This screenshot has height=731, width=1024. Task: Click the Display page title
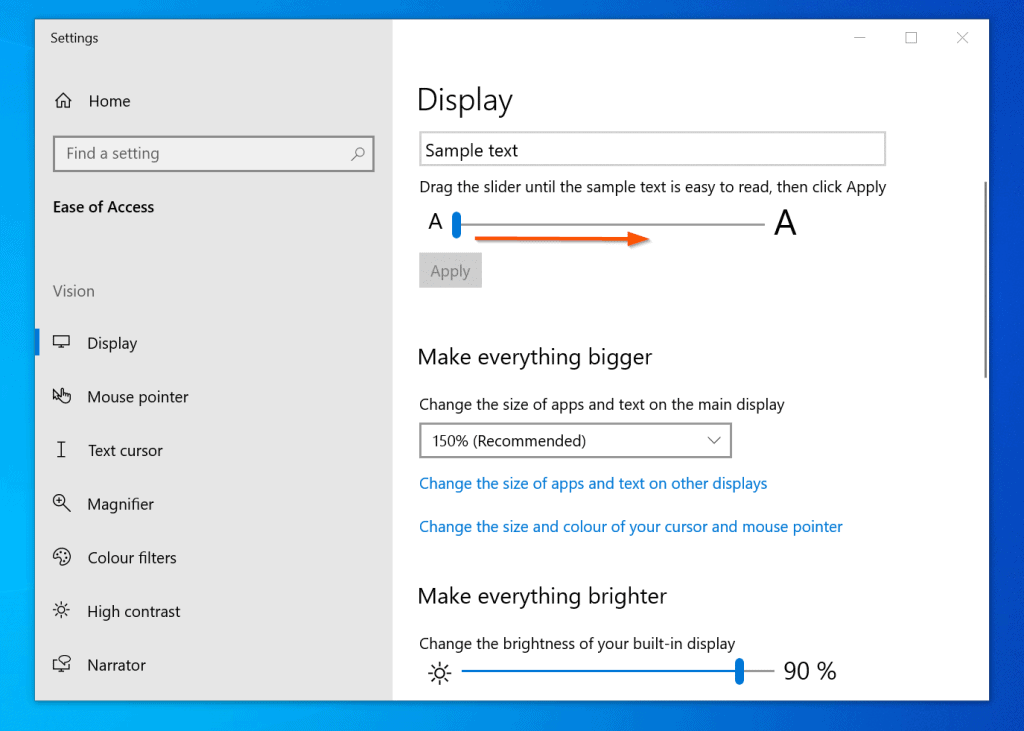pyautogui.click(x=465, y=101)
